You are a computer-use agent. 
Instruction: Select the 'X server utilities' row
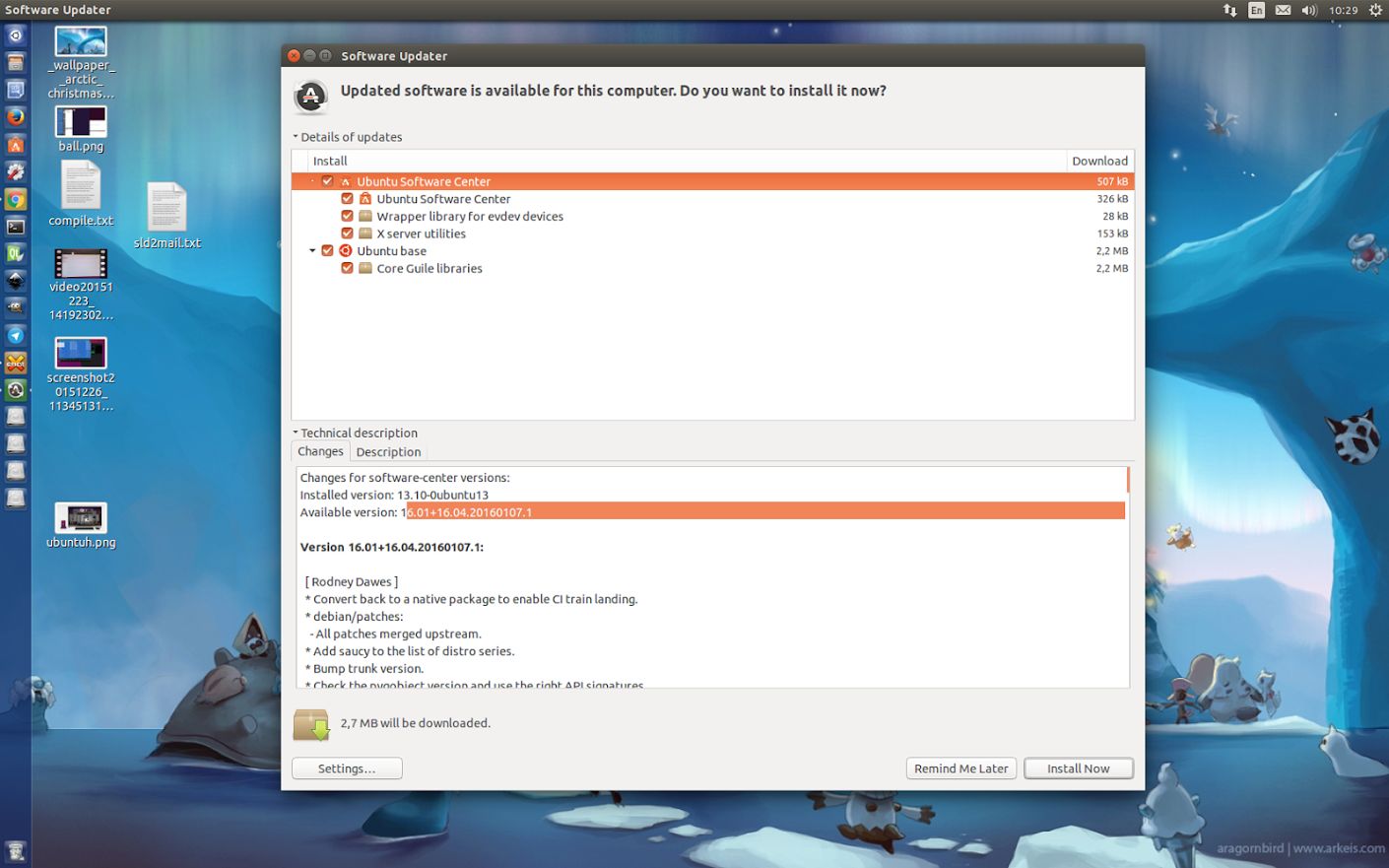pos(713,234)
